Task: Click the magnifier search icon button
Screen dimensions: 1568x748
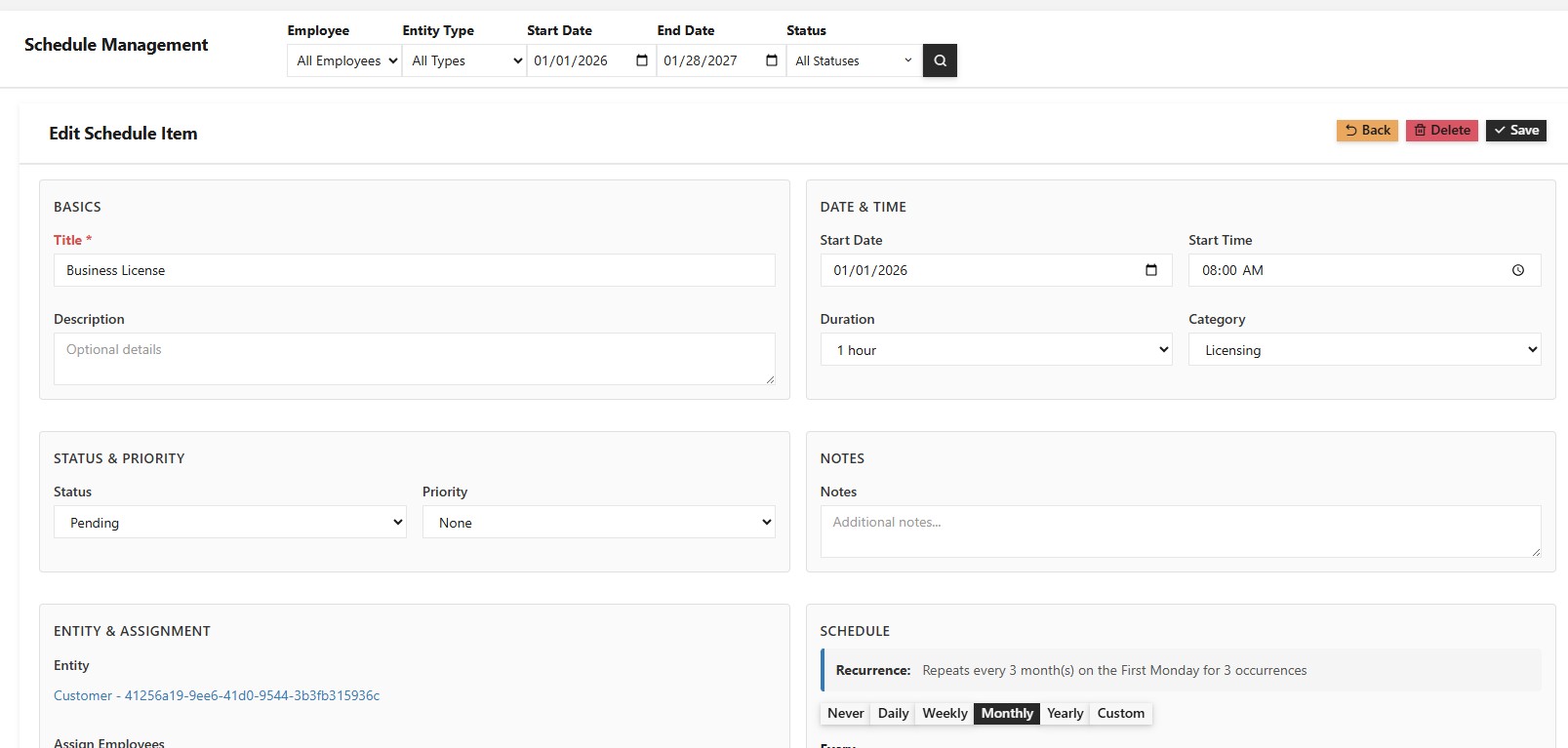Action: coord(940,60)
